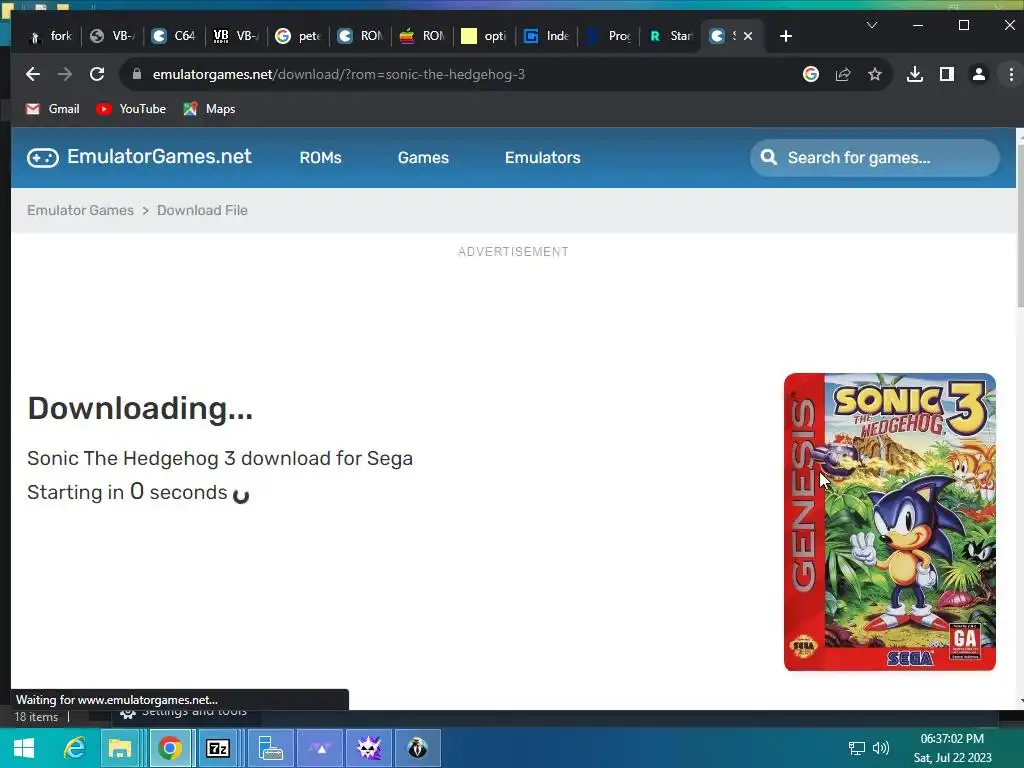Screen dimensions: 1024x768
Task: Click the taskbar clock and date
Action: tap(952, 748)
